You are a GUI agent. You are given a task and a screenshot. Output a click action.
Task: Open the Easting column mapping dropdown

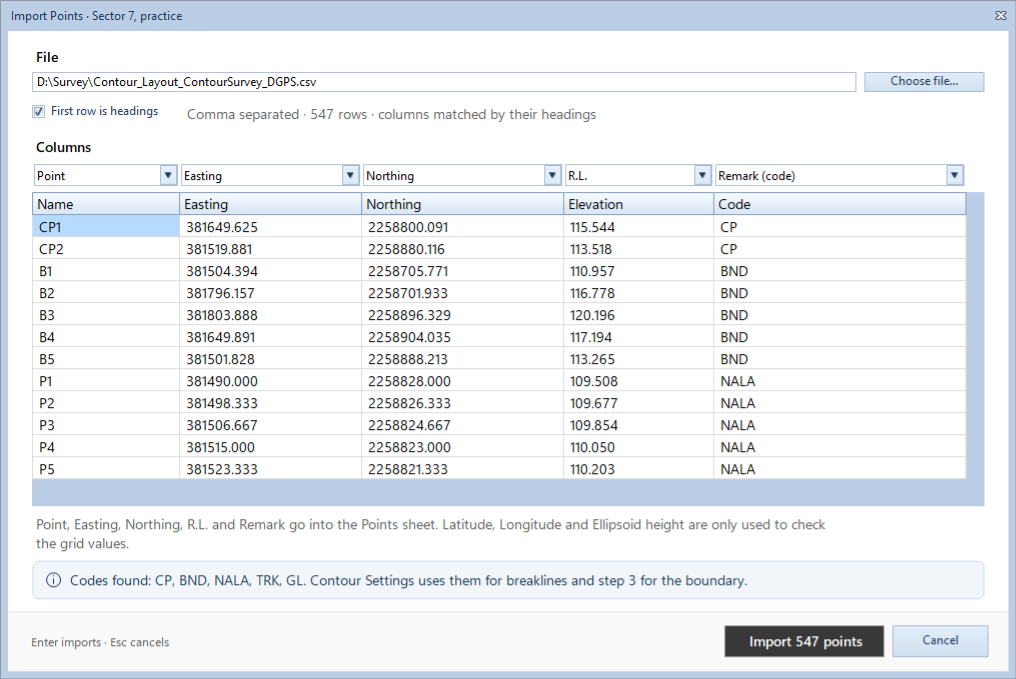pos(350,175)
